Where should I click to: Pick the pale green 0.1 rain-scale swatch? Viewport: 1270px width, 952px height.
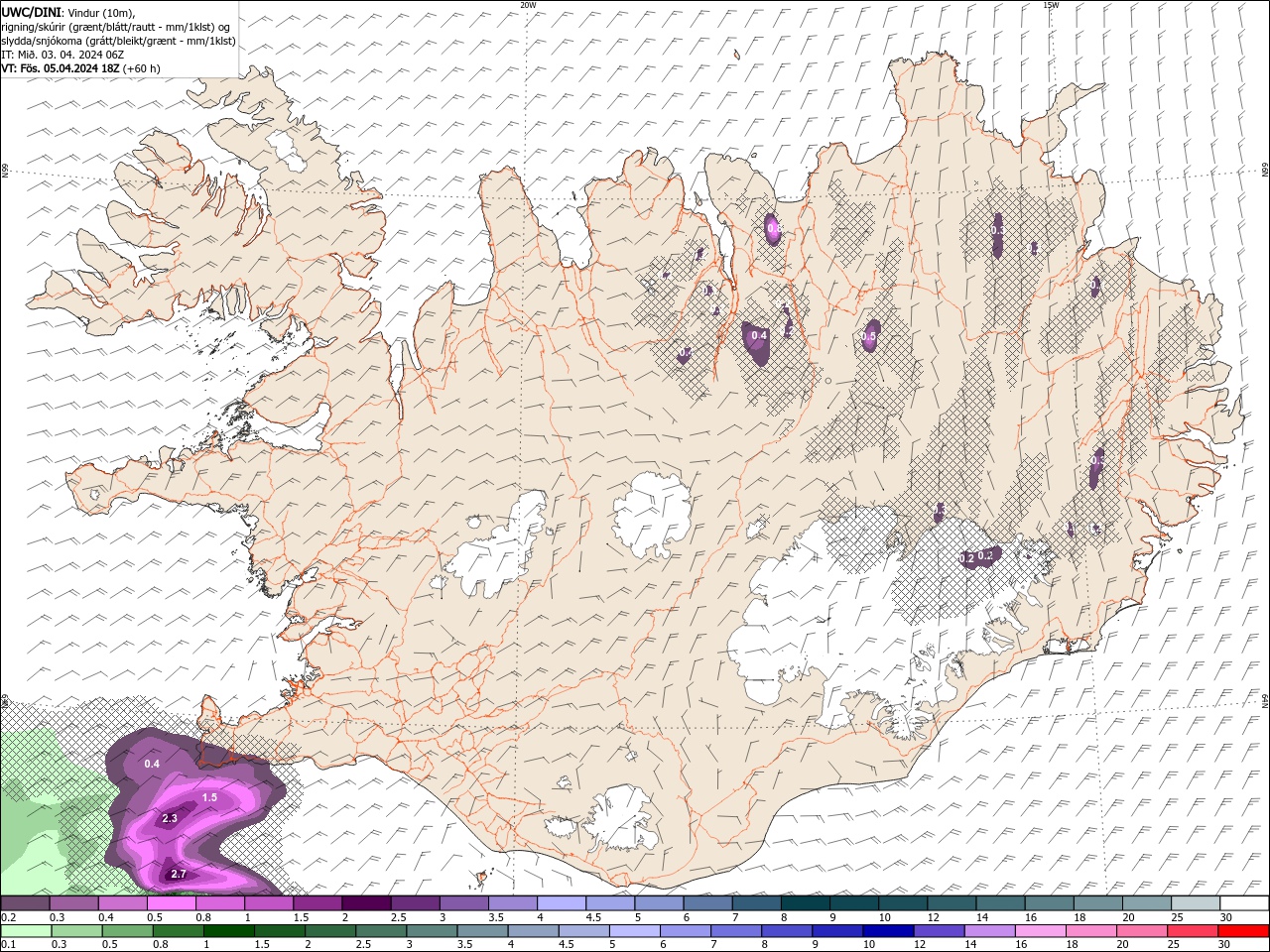pyautogui.click(x=26, y=931)
